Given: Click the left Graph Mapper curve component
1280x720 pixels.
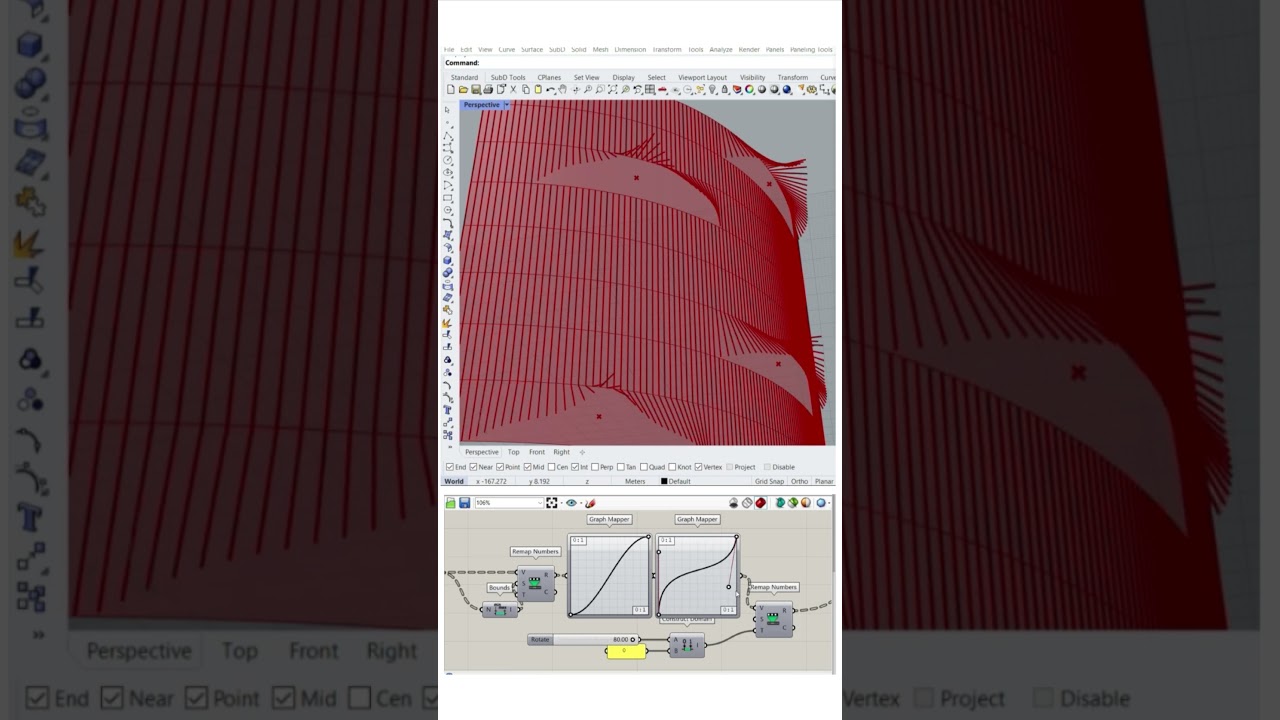Looking at the screenshot, I should coord(610,576).
